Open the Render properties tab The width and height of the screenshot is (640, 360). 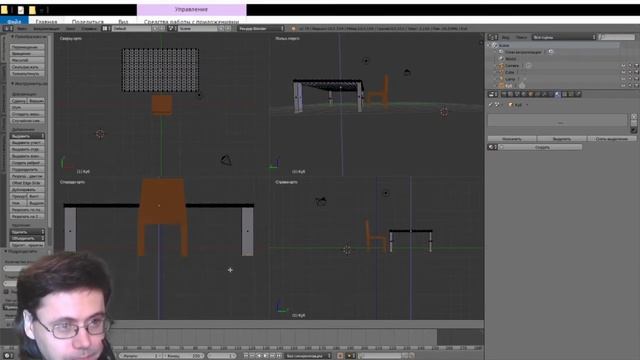click(504, 94)
